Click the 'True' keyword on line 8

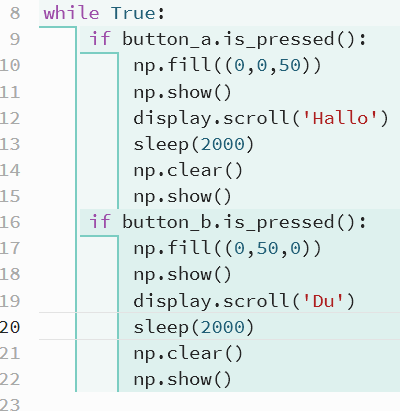(134, 13)
